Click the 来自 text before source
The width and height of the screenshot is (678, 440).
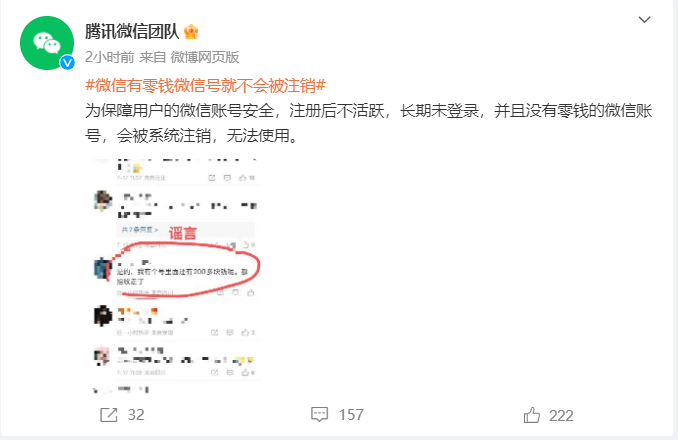(153, 57)
